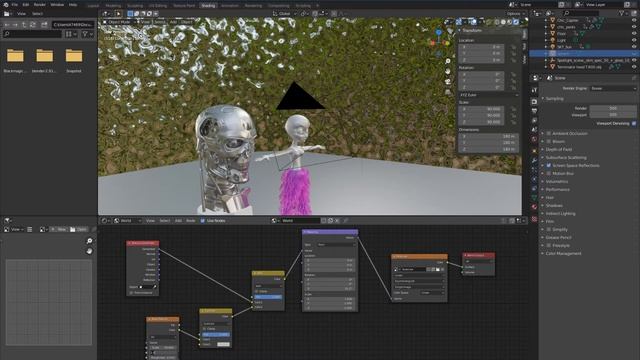Toggle visibility of first outliner object
Image resolution: width=640 pixels, height=360 pixels.
[x=634, y=20]
